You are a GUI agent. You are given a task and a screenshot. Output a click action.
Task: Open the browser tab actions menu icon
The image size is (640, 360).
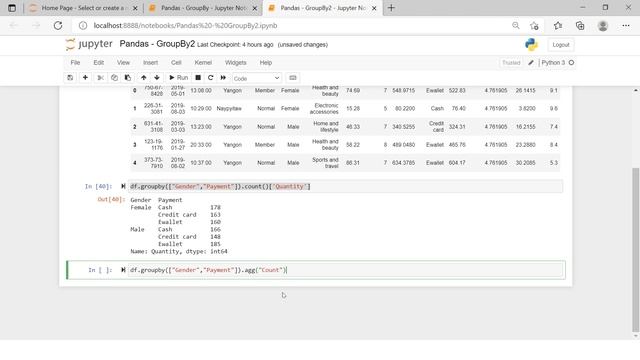pos(12,8)
